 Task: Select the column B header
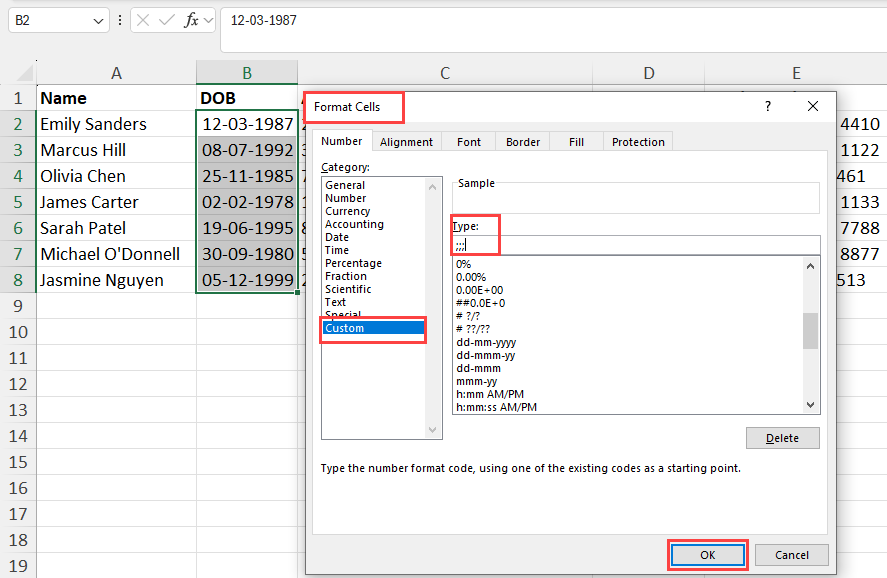[x=246, y=73]
